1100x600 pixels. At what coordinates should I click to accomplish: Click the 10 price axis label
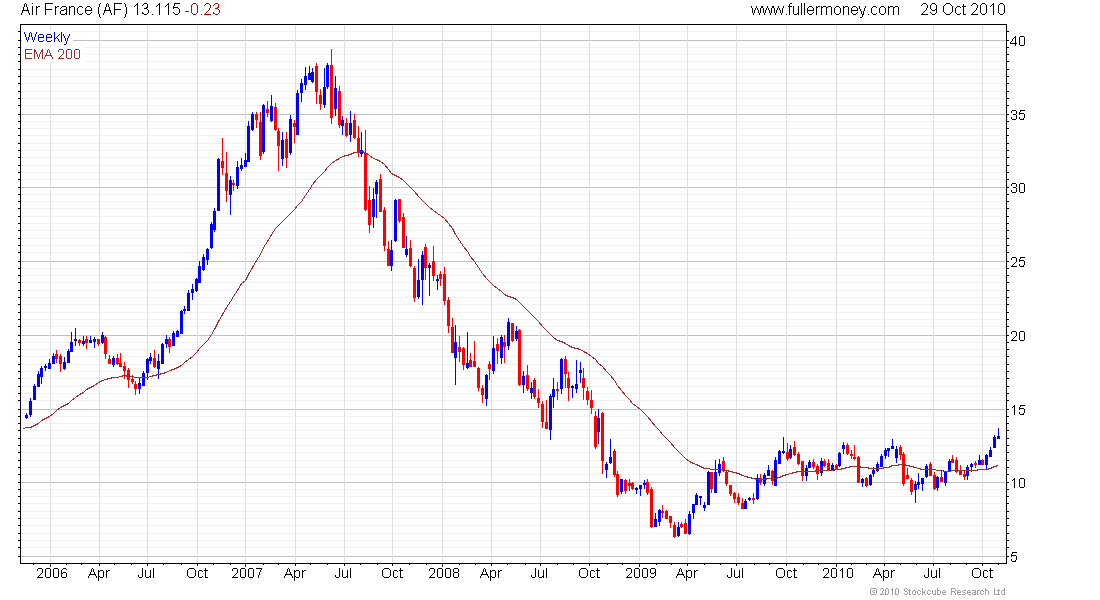[1017, 484]
